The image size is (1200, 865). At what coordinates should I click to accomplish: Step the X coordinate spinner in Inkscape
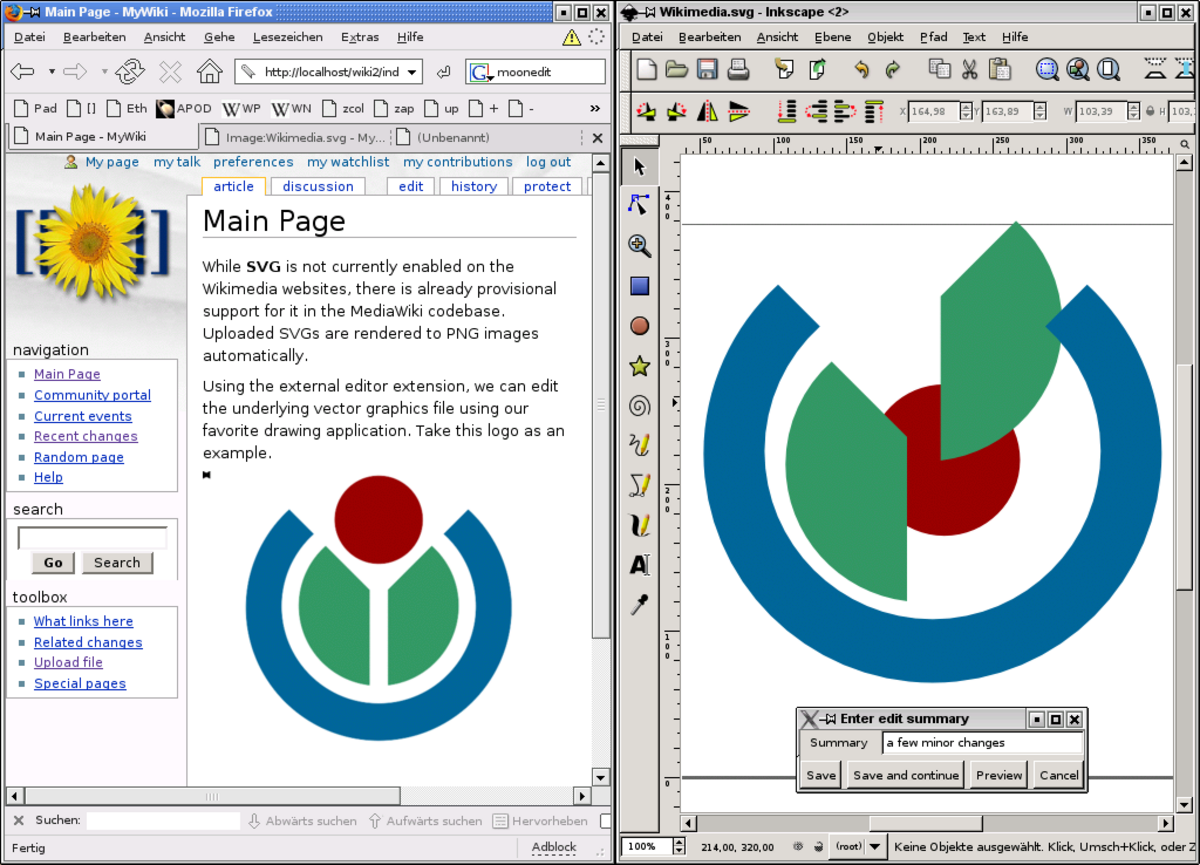pos(965,111)
